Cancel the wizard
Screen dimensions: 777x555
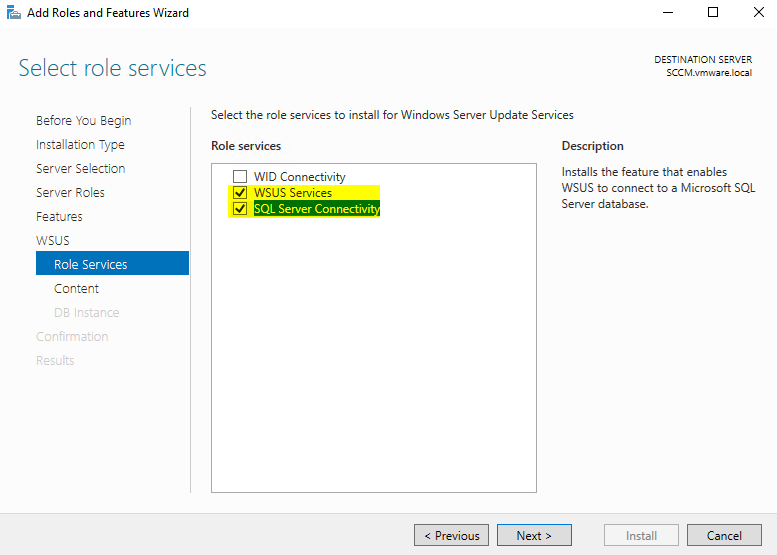(724, 535)
